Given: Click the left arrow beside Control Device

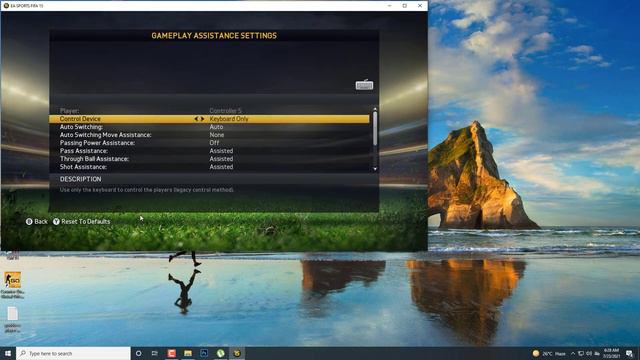Looking at the screenshot, I should (196, 119).
